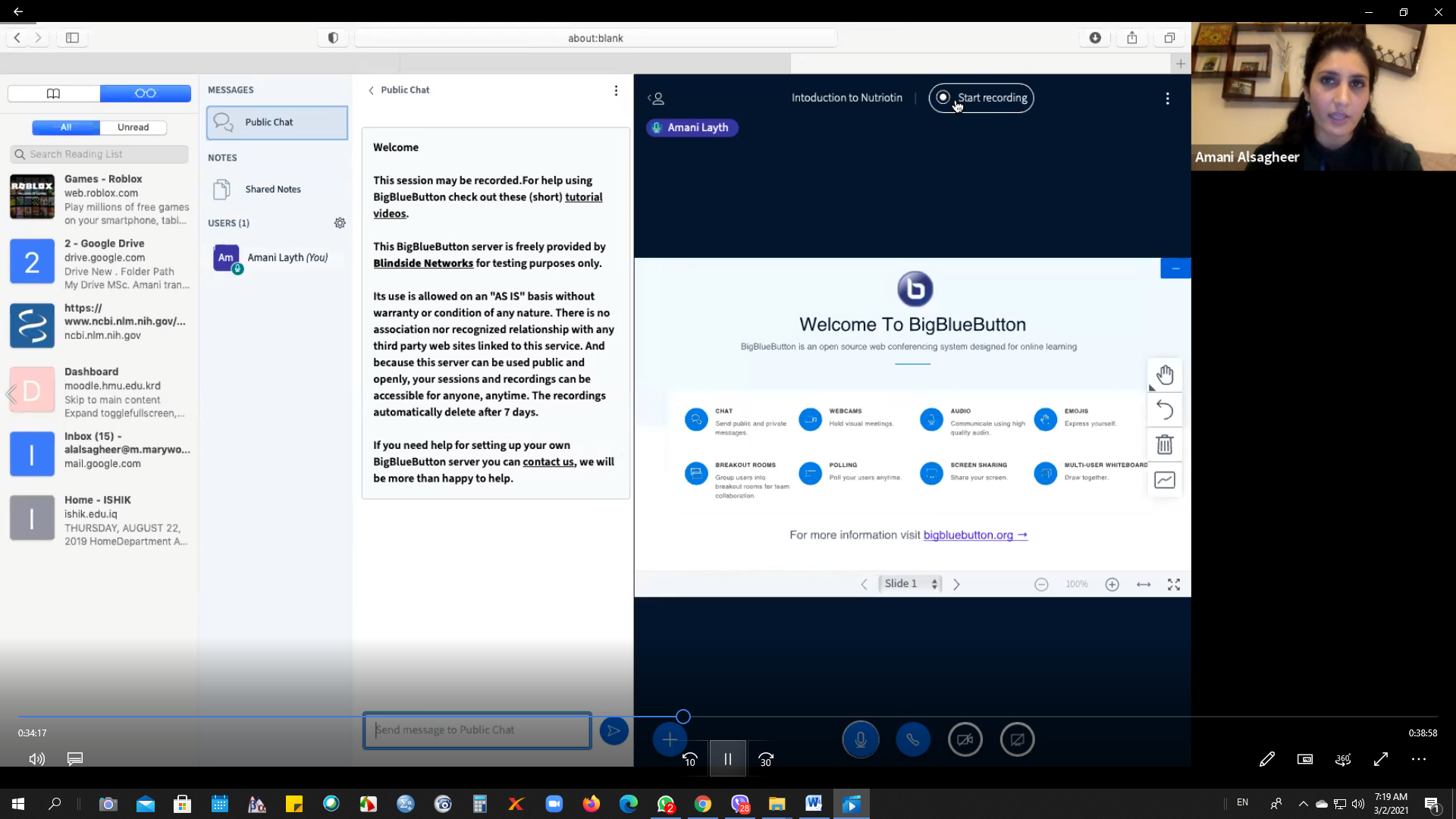The height and width of the screenshot is (819, 1456).
Task: Fit slide to width
Action: [x=1144, y=584]
